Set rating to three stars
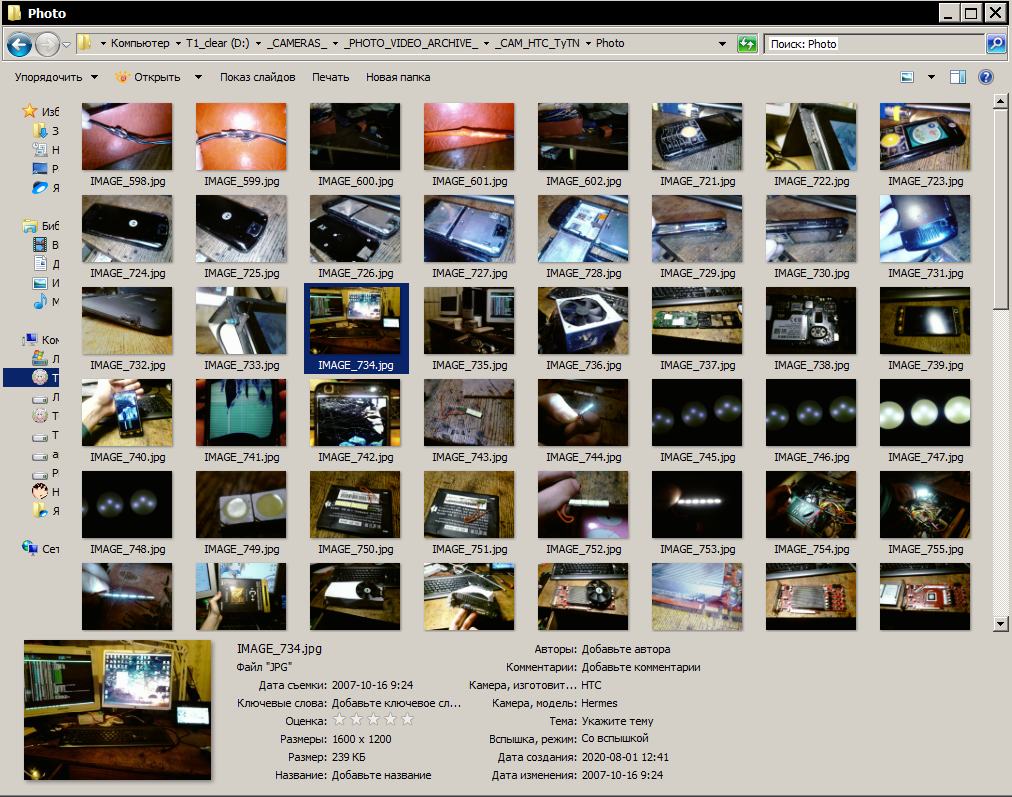Viewport: 1012px width, 797px height. (373, 720)
